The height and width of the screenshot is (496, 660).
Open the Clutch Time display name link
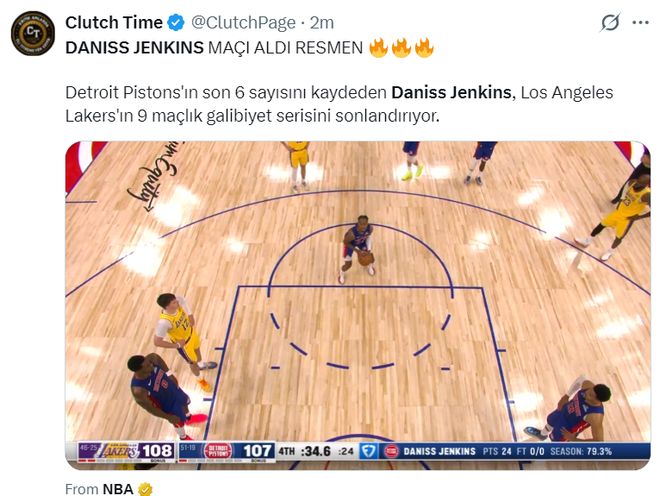tap(114, 23)
